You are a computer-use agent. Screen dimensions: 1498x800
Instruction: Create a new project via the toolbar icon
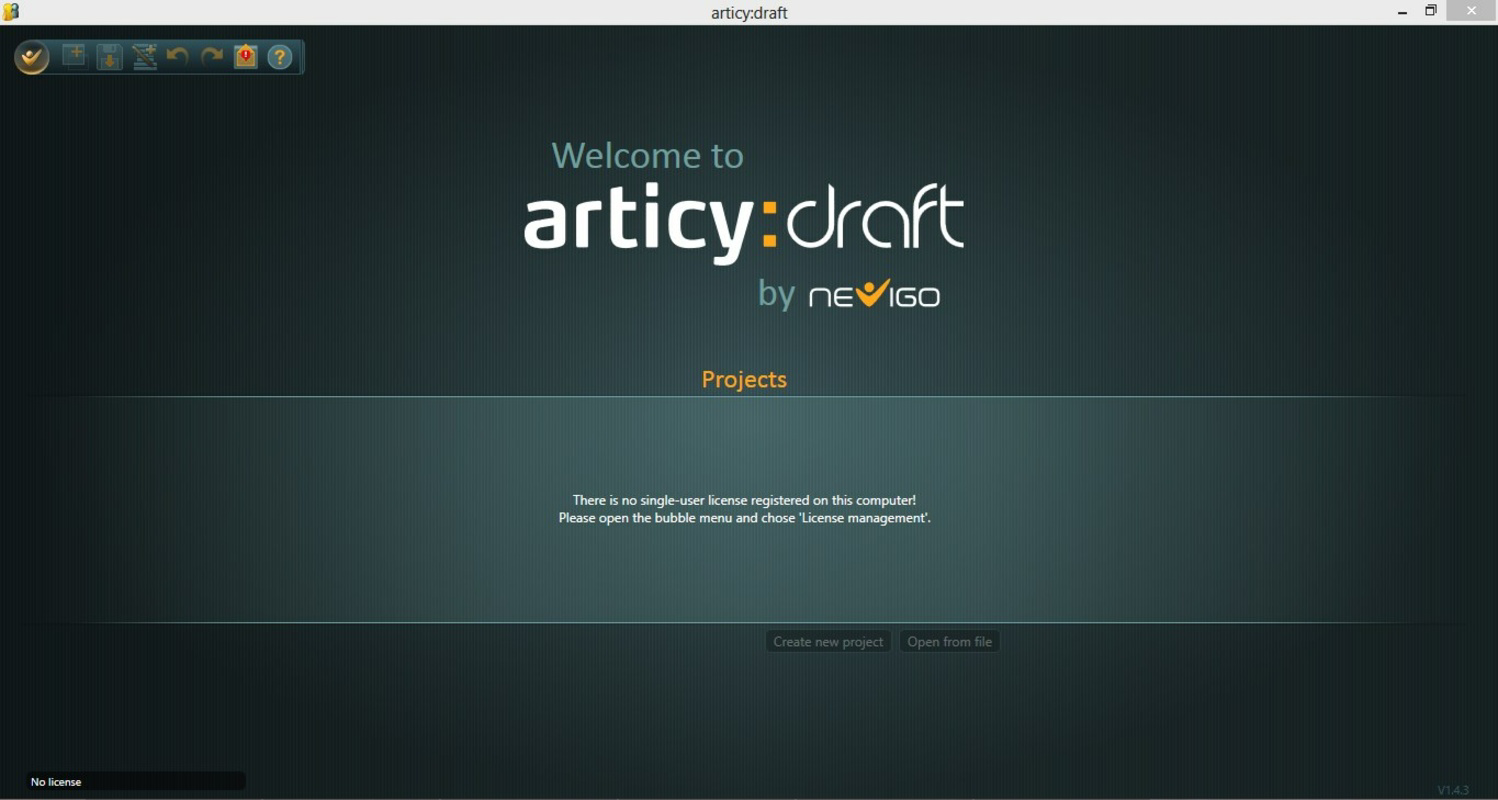pyautogui.click(x=73, y=55)
